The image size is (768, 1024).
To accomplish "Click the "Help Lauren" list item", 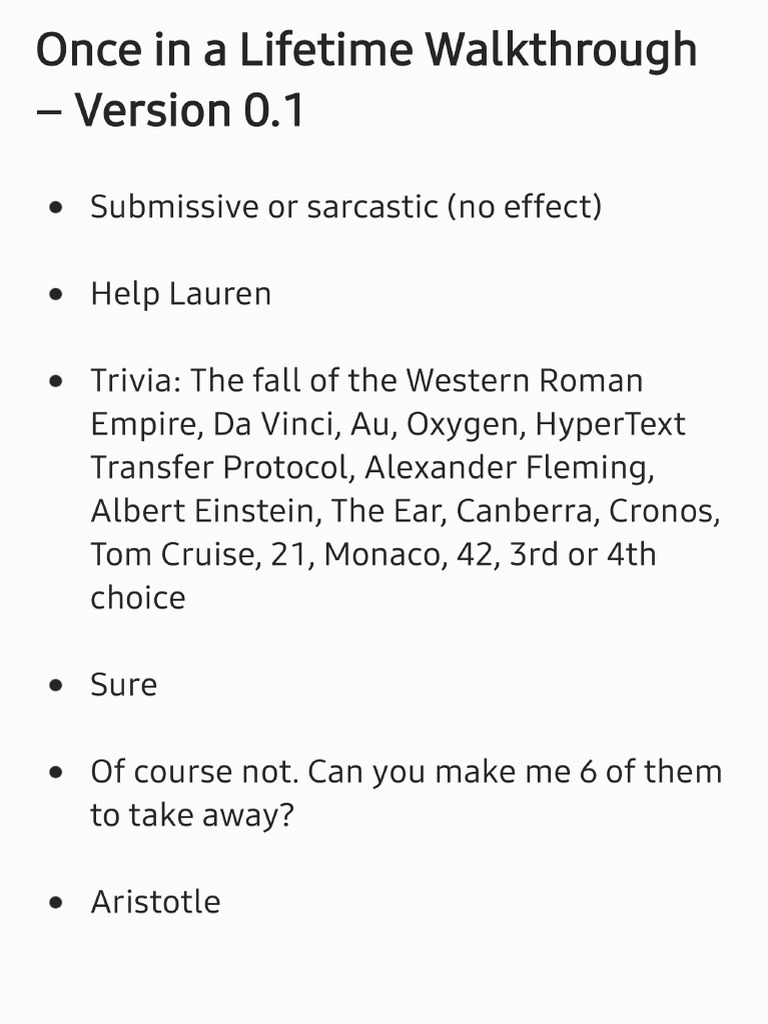I will (x=180, y=294).
